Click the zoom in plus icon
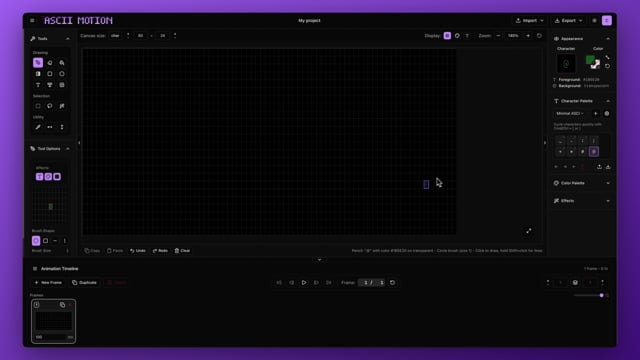The image size is (640, 360). [528, 36]
